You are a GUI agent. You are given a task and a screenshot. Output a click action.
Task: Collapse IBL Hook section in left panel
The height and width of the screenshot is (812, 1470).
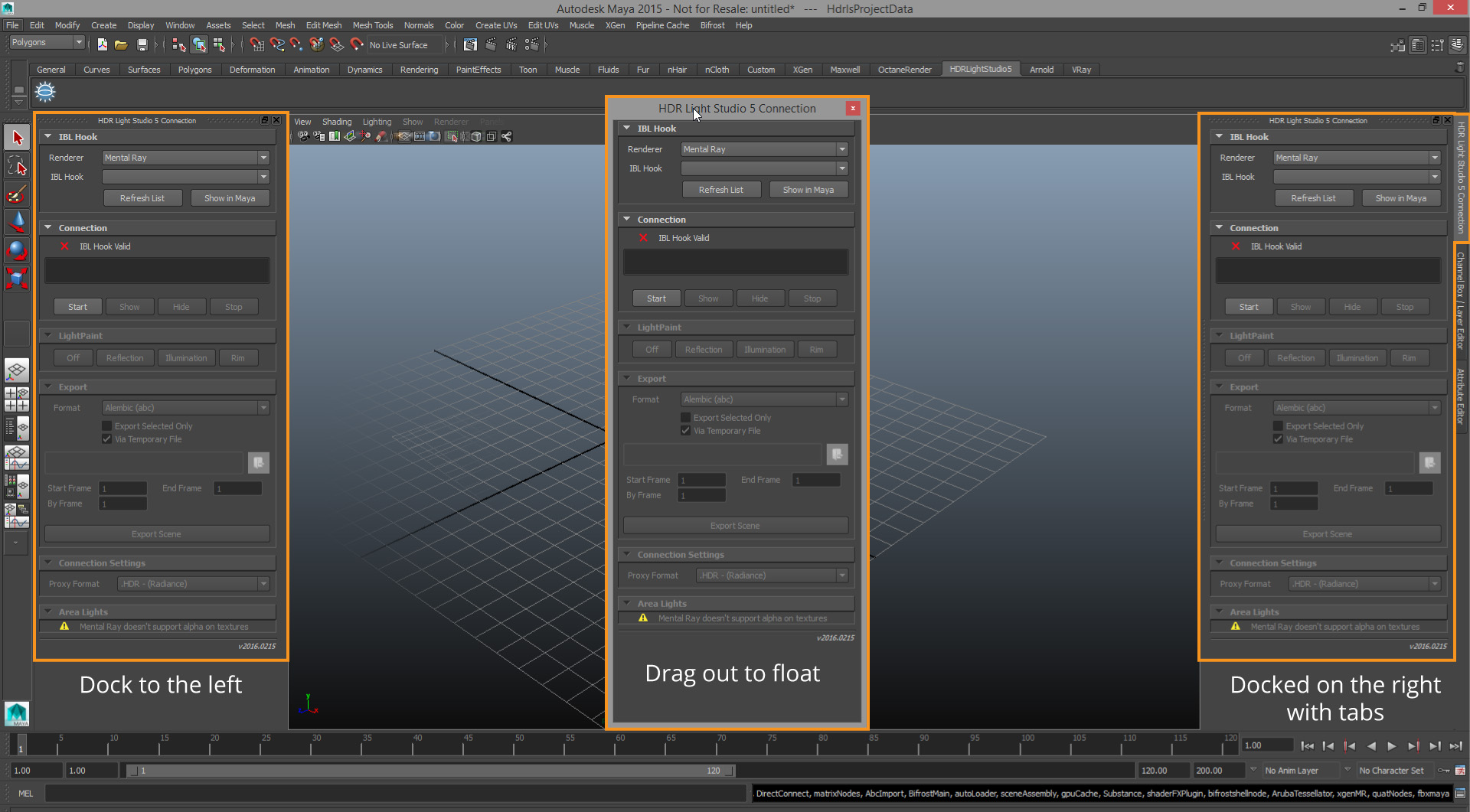coord(48,137)
